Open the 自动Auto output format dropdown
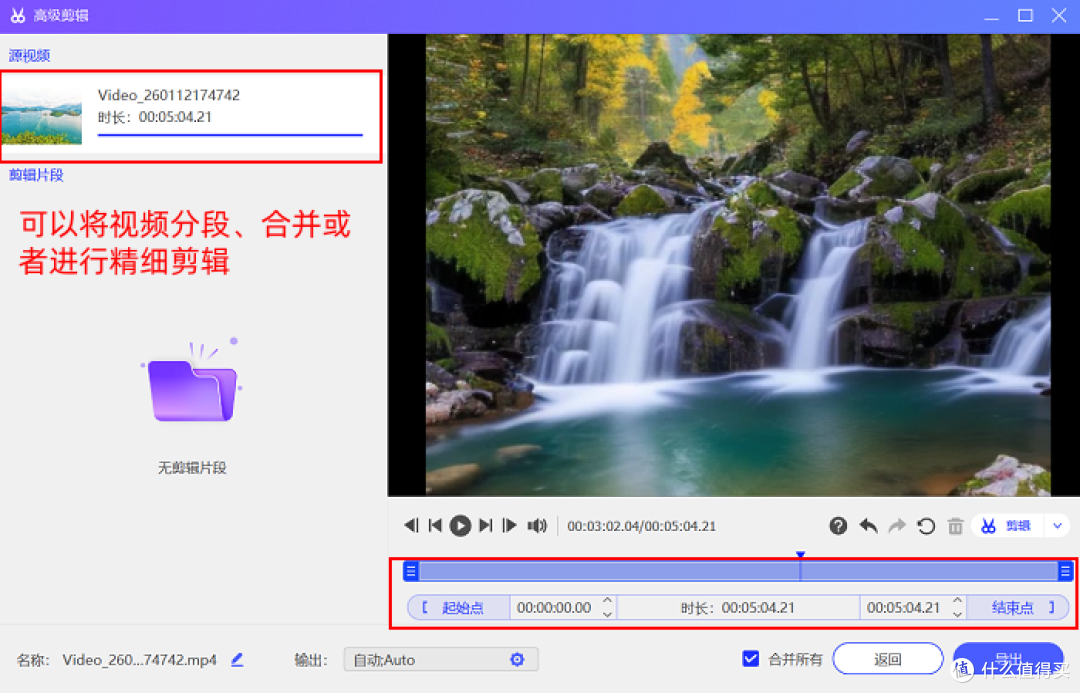1080x693 pixels. pyautogui.click(x=441, y=660)
